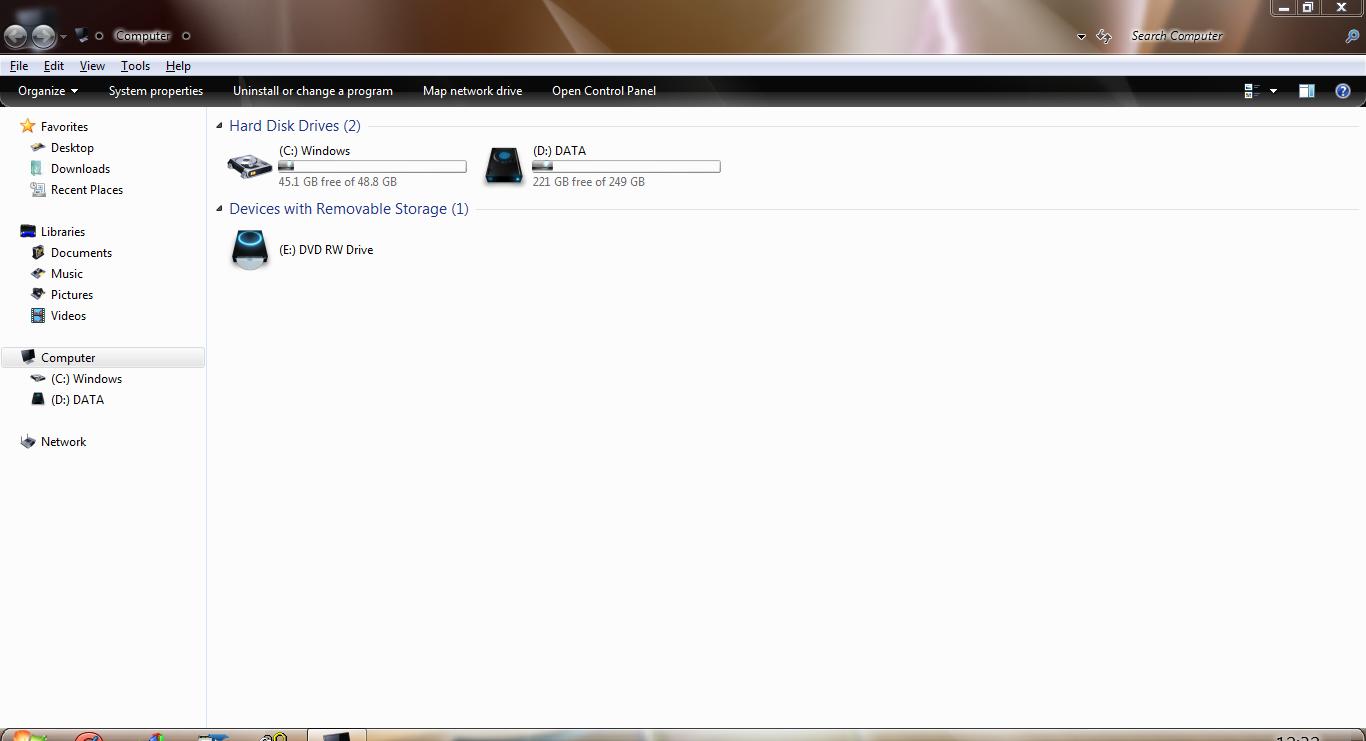This screenshot has width=1366, height=741.
Task: Click the Back navigation arrow button
Action: click(16, 37)
